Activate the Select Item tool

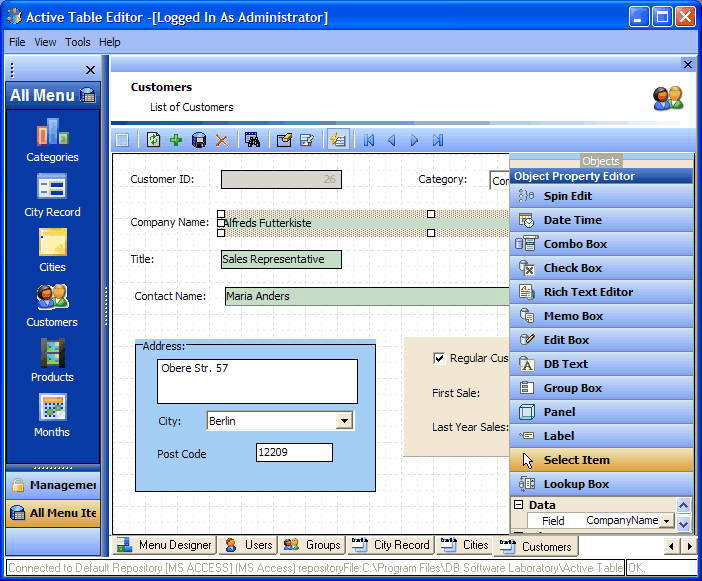coord(601,460)
